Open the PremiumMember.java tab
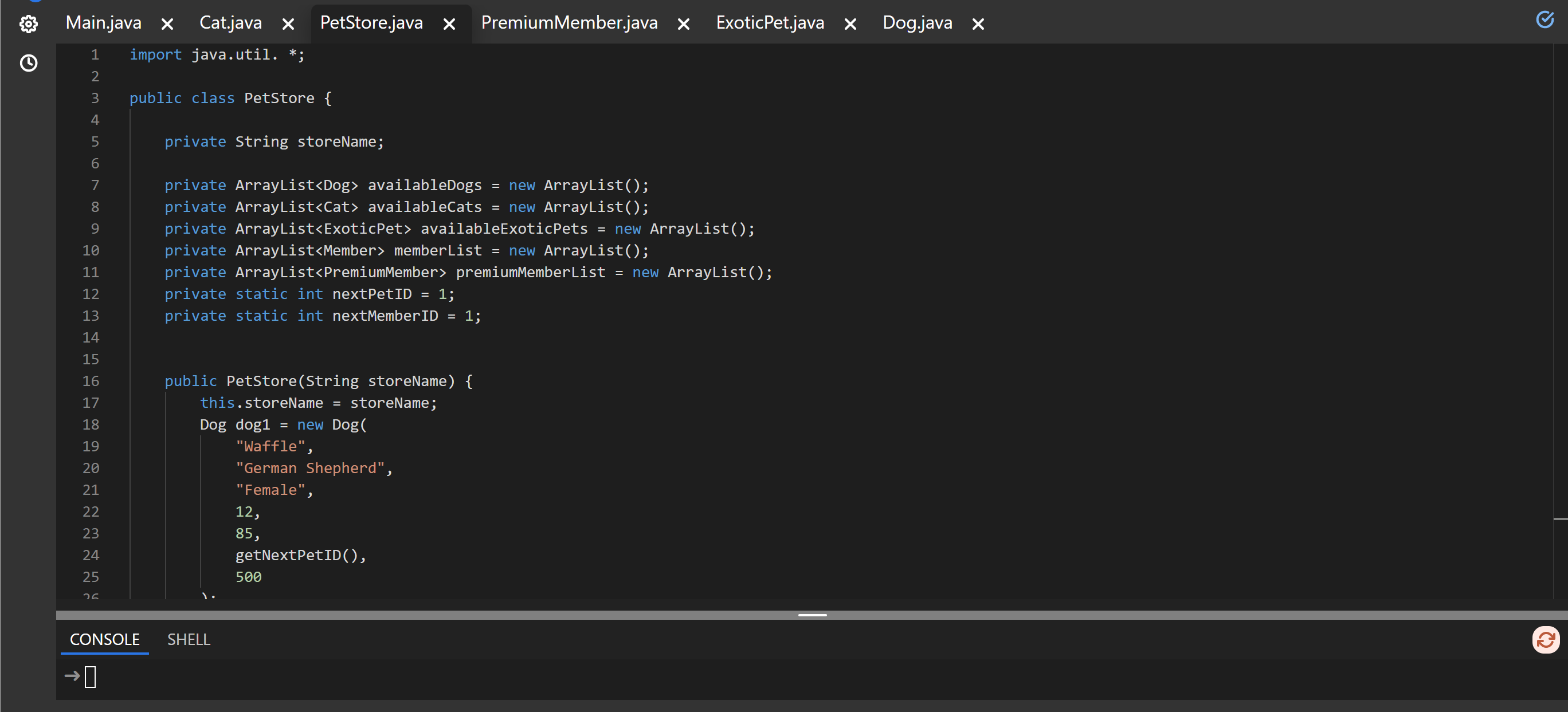Screen dimensions: 1568x712 coord(569,23)
